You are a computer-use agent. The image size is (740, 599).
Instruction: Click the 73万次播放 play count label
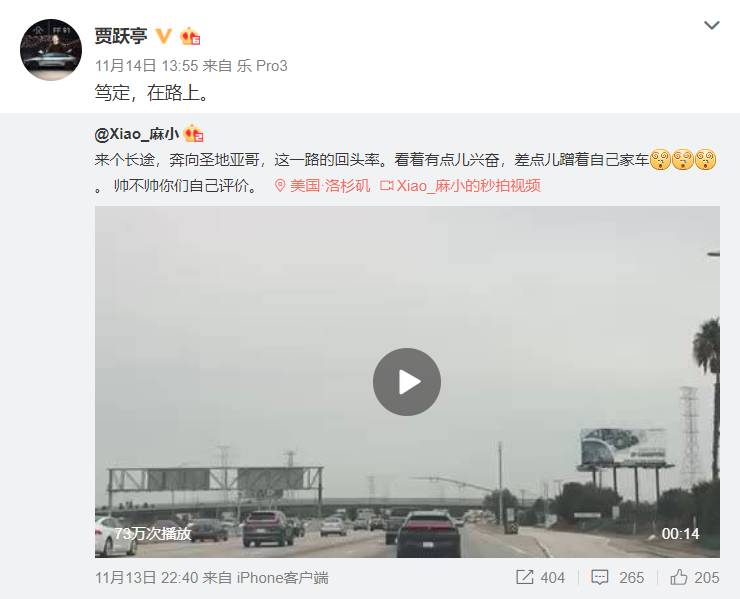[153, 533]
